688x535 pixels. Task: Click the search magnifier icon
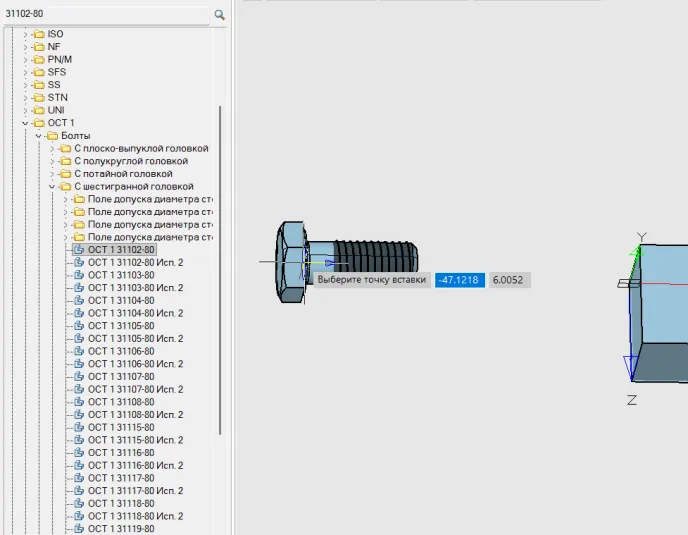(x=219, y=14)
